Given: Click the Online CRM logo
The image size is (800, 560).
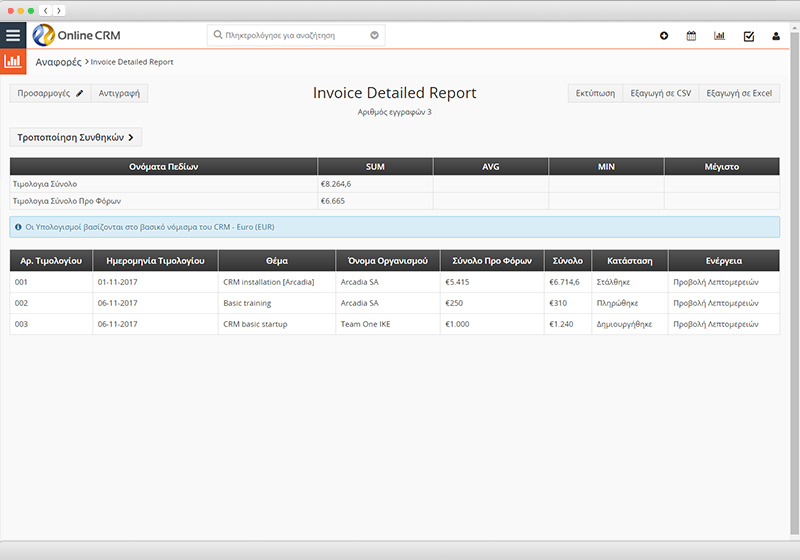Looking at the screenshot, I should point(77,35).
